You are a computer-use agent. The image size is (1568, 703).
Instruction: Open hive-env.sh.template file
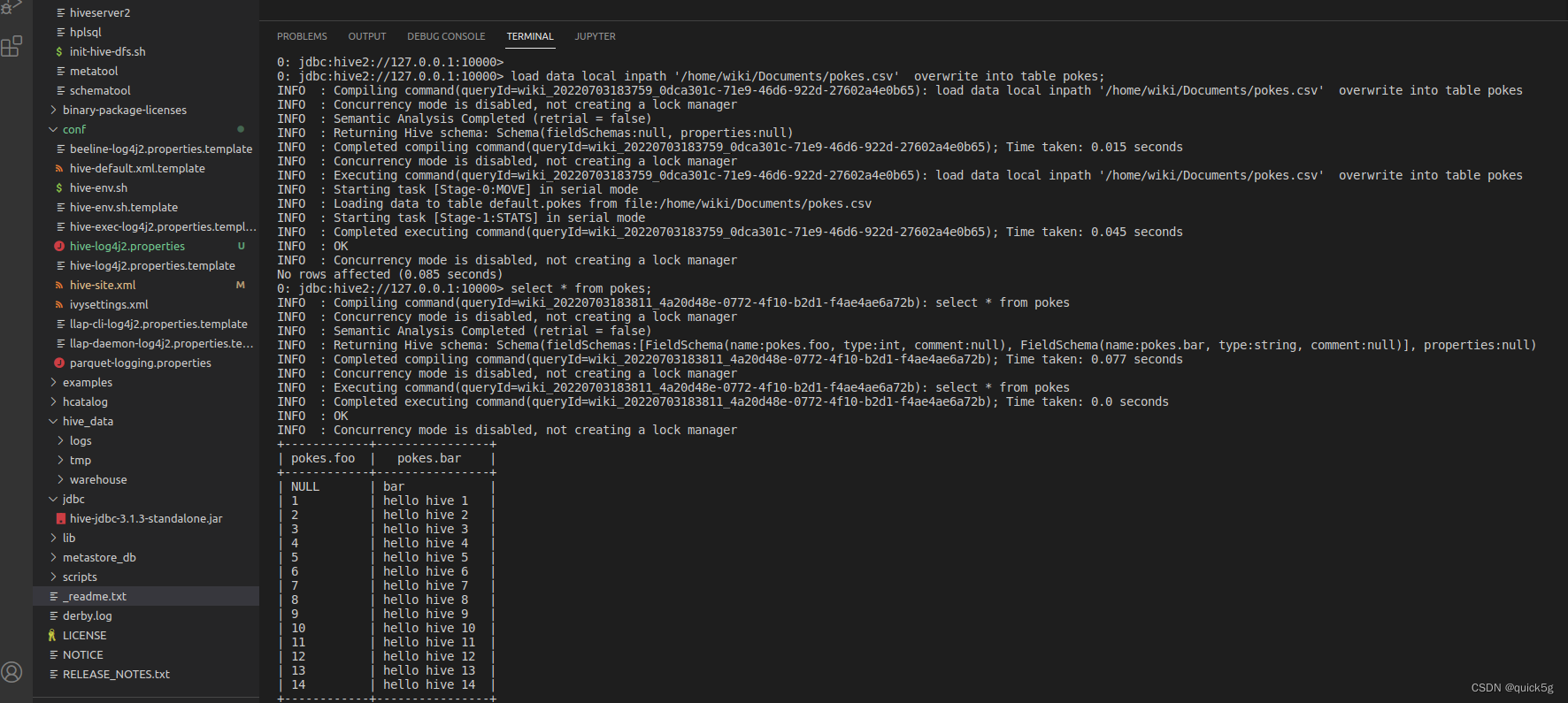(146, 208)
